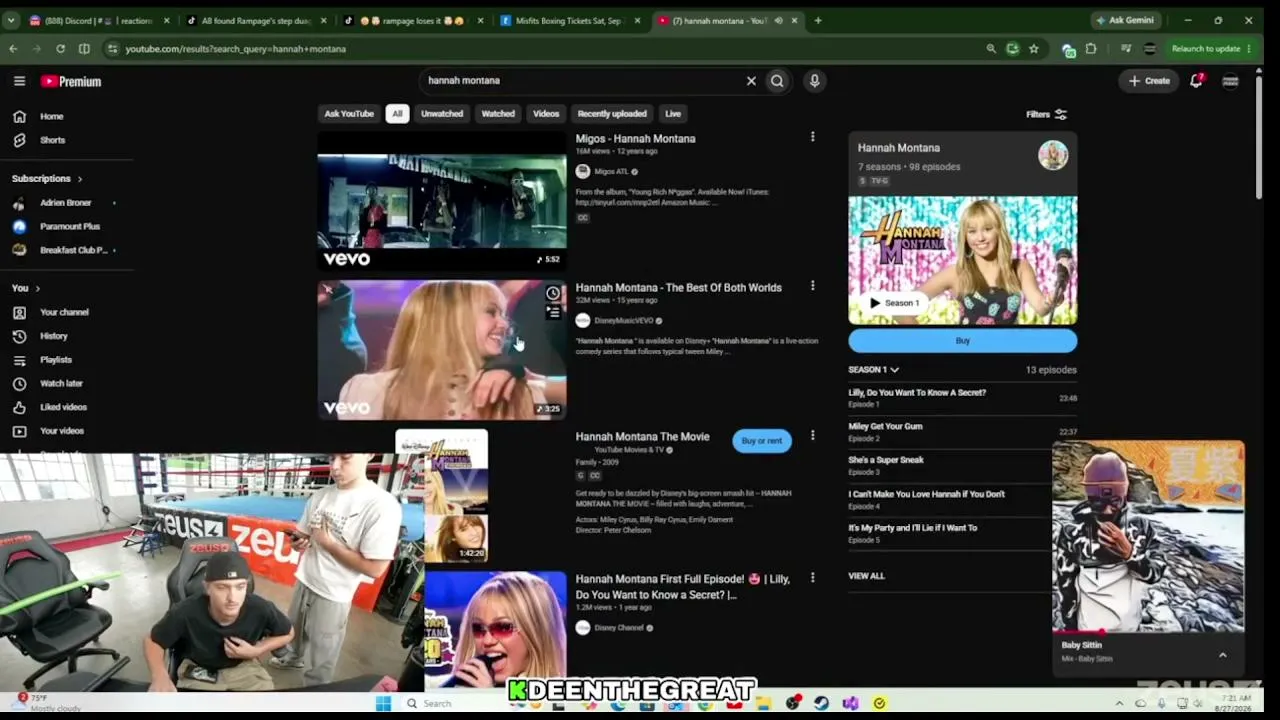This screenshot has width=1280, height=720.
Task: Open the search Filters panel
Action: (x=1047, y=114)
